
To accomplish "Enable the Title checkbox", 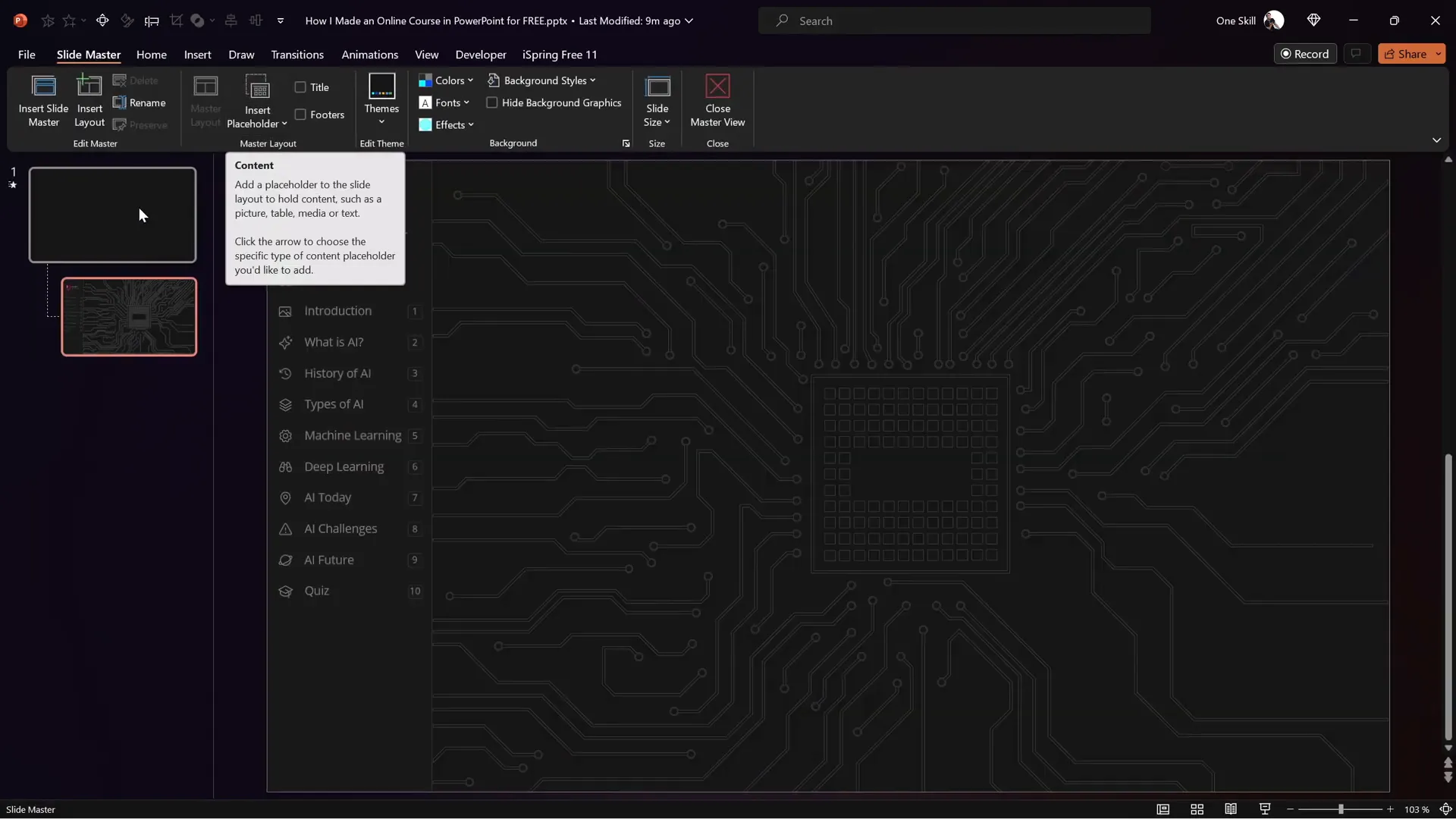I will coord(300,87).
